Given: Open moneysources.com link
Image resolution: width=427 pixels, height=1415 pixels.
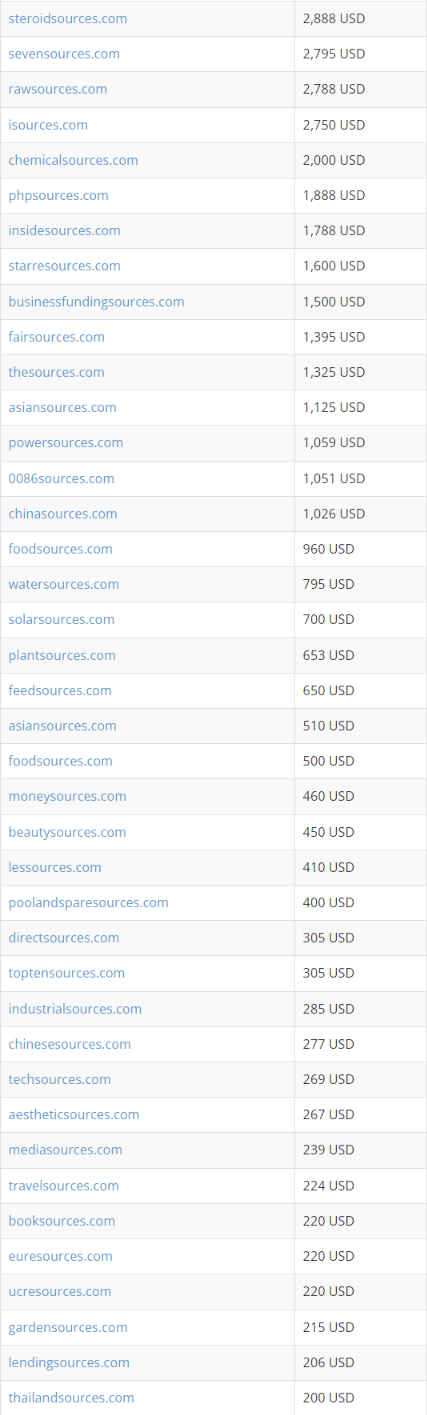Looking at the screenshot, I should tap(67, 796).
